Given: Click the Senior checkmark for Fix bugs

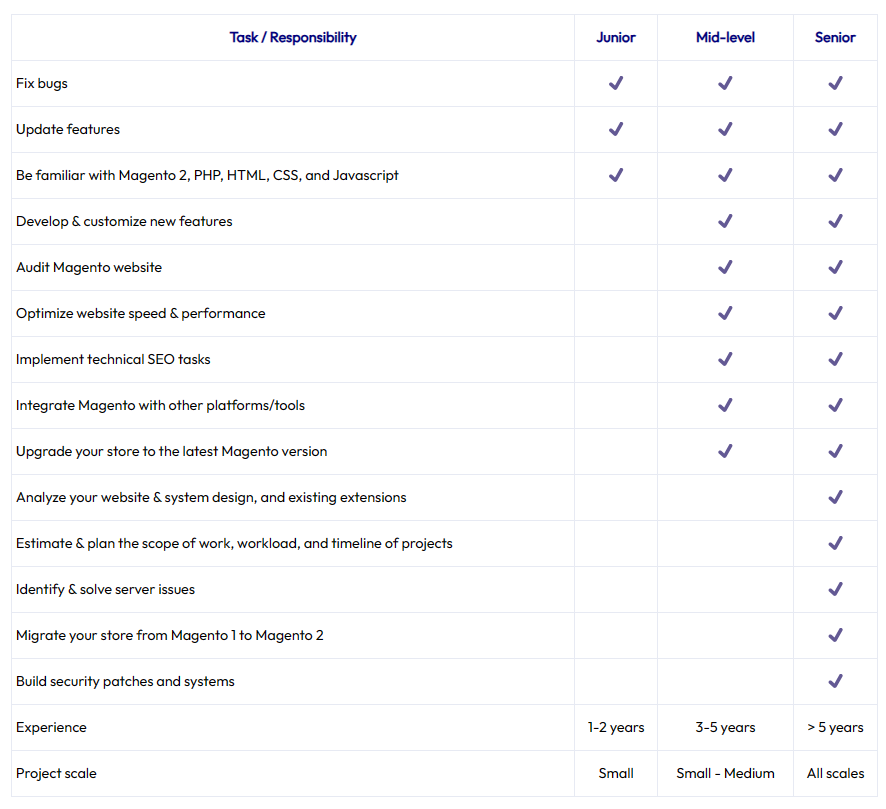Looking at the screenshot, I should pos(835,83).
